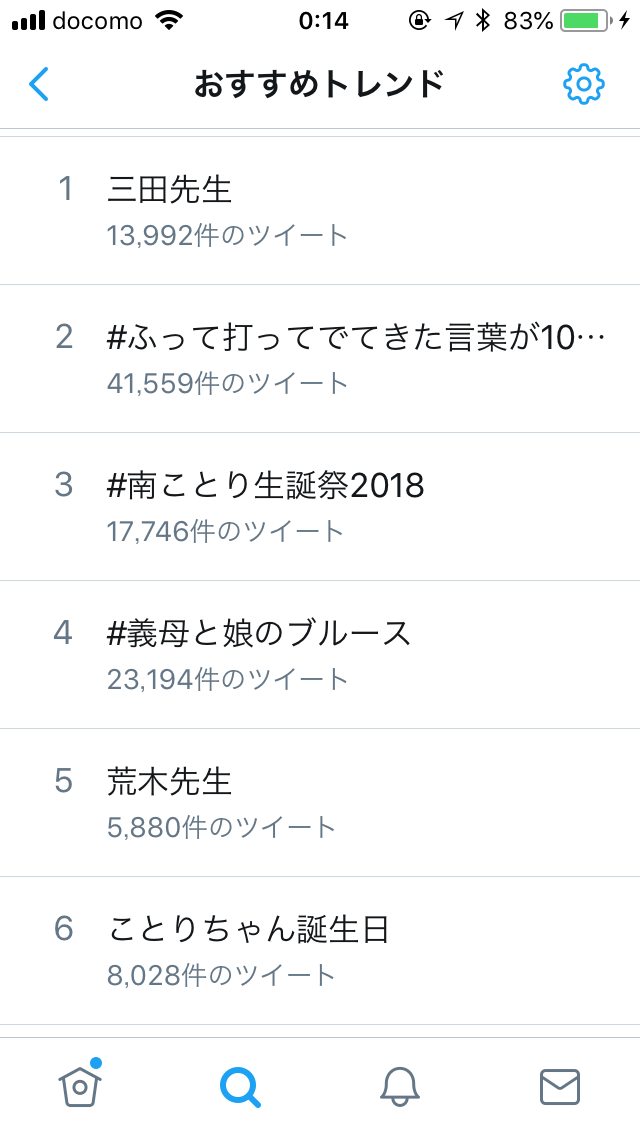Open trend ことりちゃん誕生日

click(248, 929)
